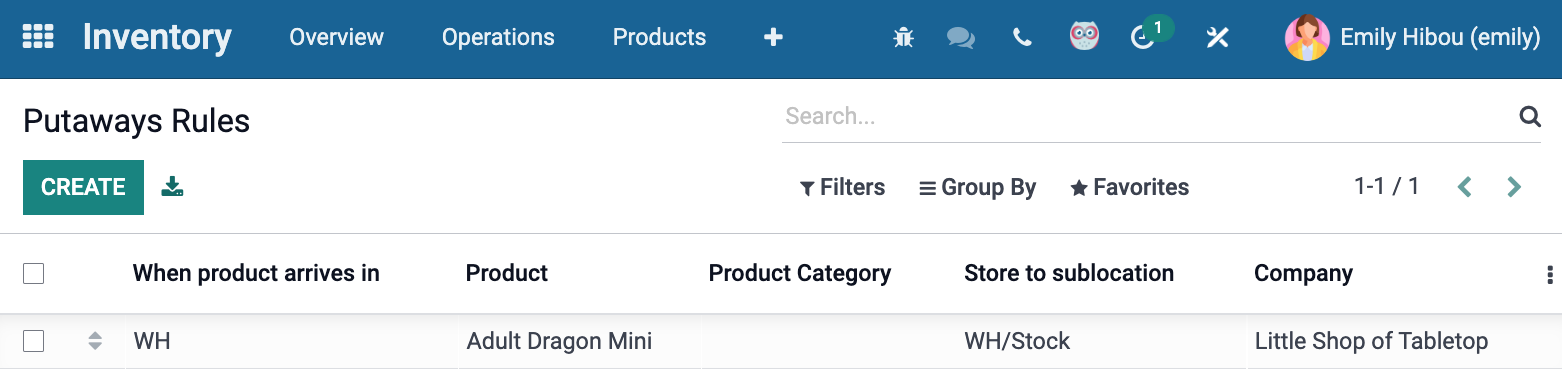1562x386 pixels.
Task: Click the import records download icon
Action: coord(172,187)
